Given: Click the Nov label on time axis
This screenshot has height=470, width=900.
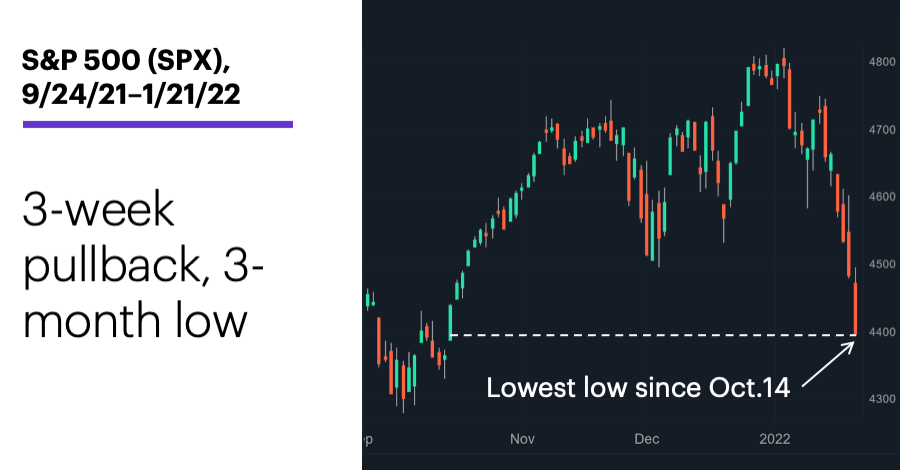Looking at the screenshot, I should point(522,439).
